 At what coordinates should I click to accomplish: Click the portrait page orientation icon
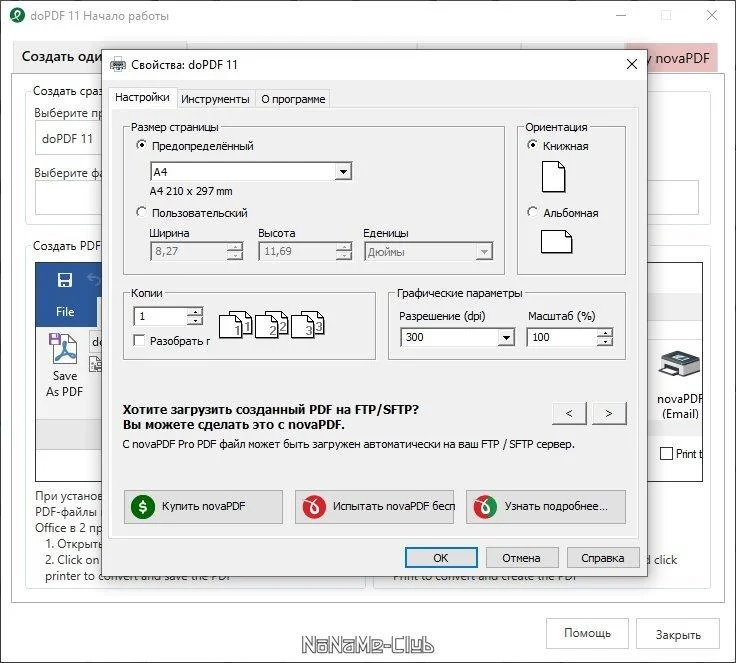(553, 177)
